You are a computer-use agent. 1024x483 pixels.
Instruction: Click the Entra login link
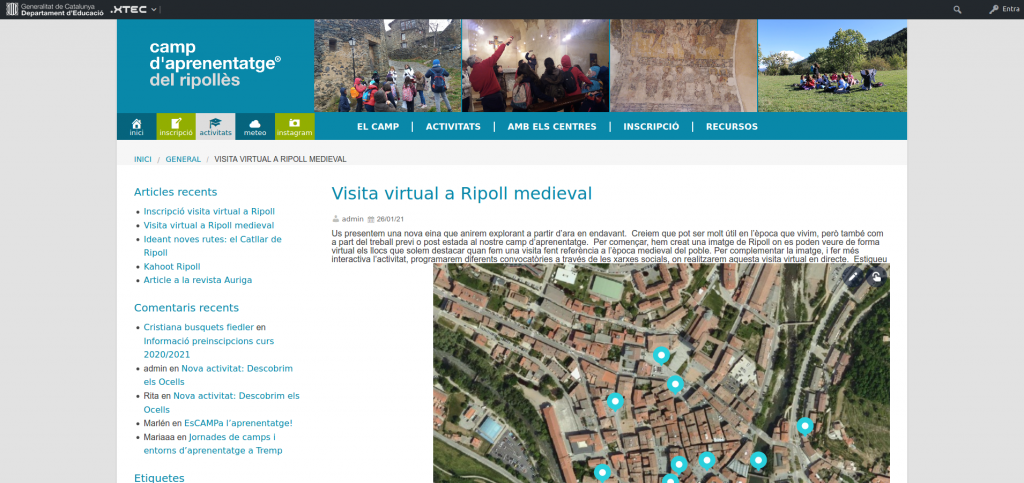point(1003,9)
